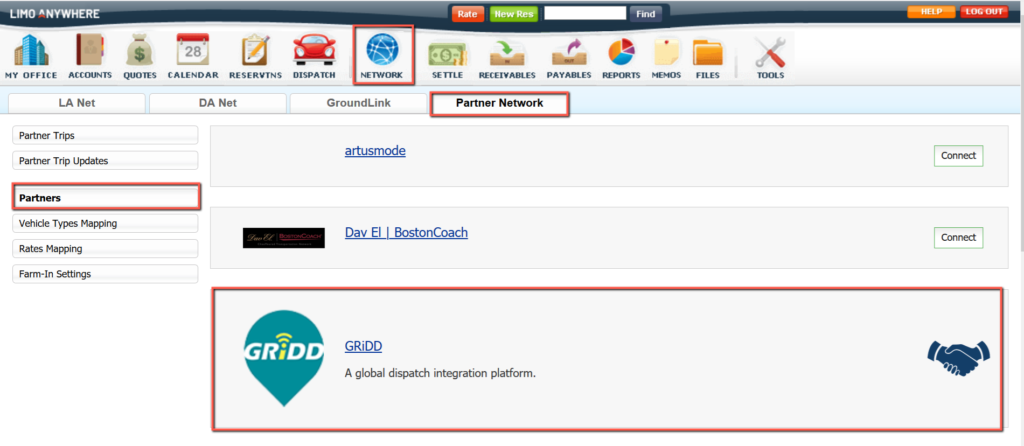1024x446 pixels.
Task: Click the LOG OUT button
Action: tap(984, 12)
